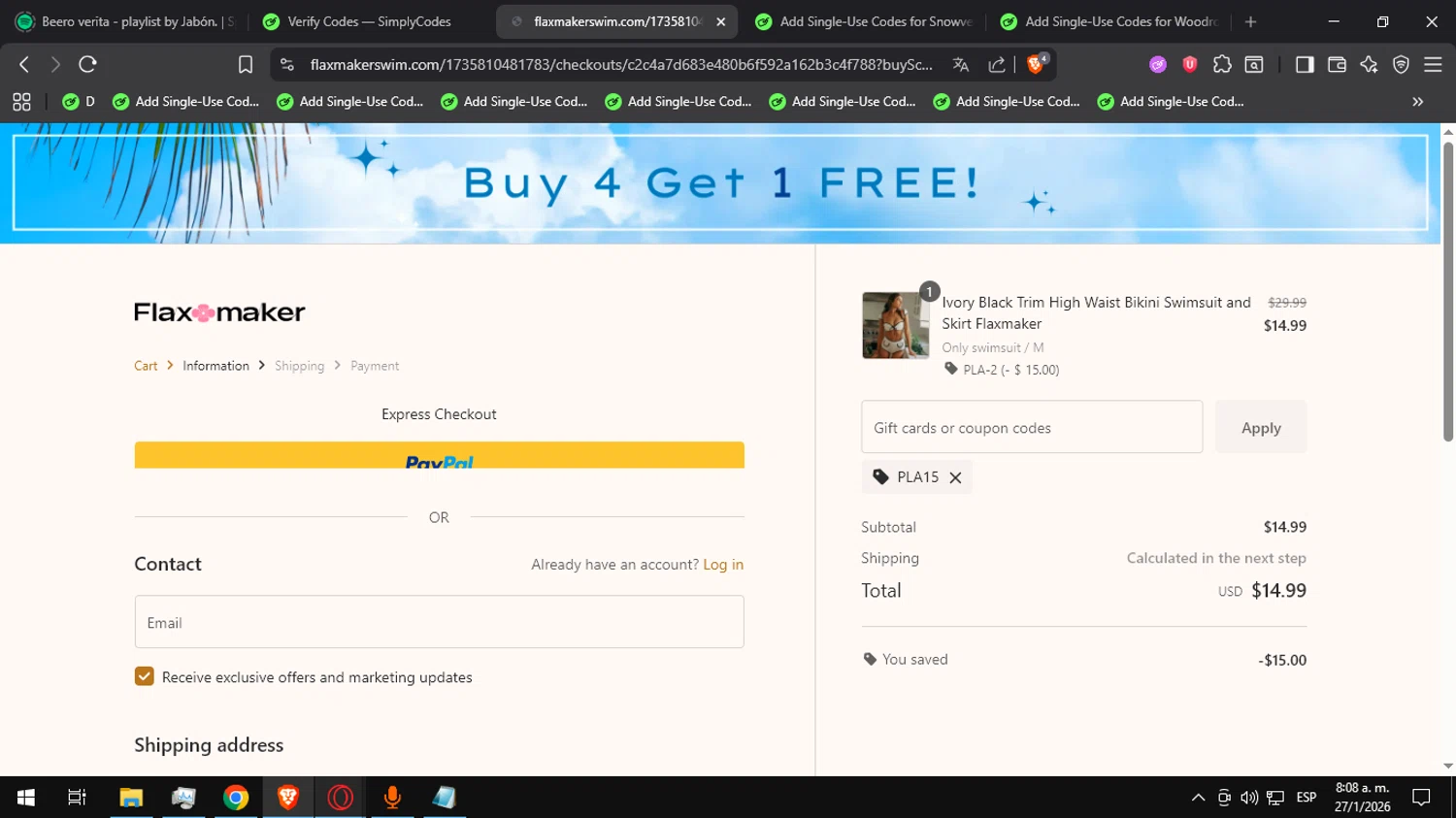This screenshot has width=1456, height=818.
Task: Open Leo AI sparkle icon
Action: pos(1369,64)
